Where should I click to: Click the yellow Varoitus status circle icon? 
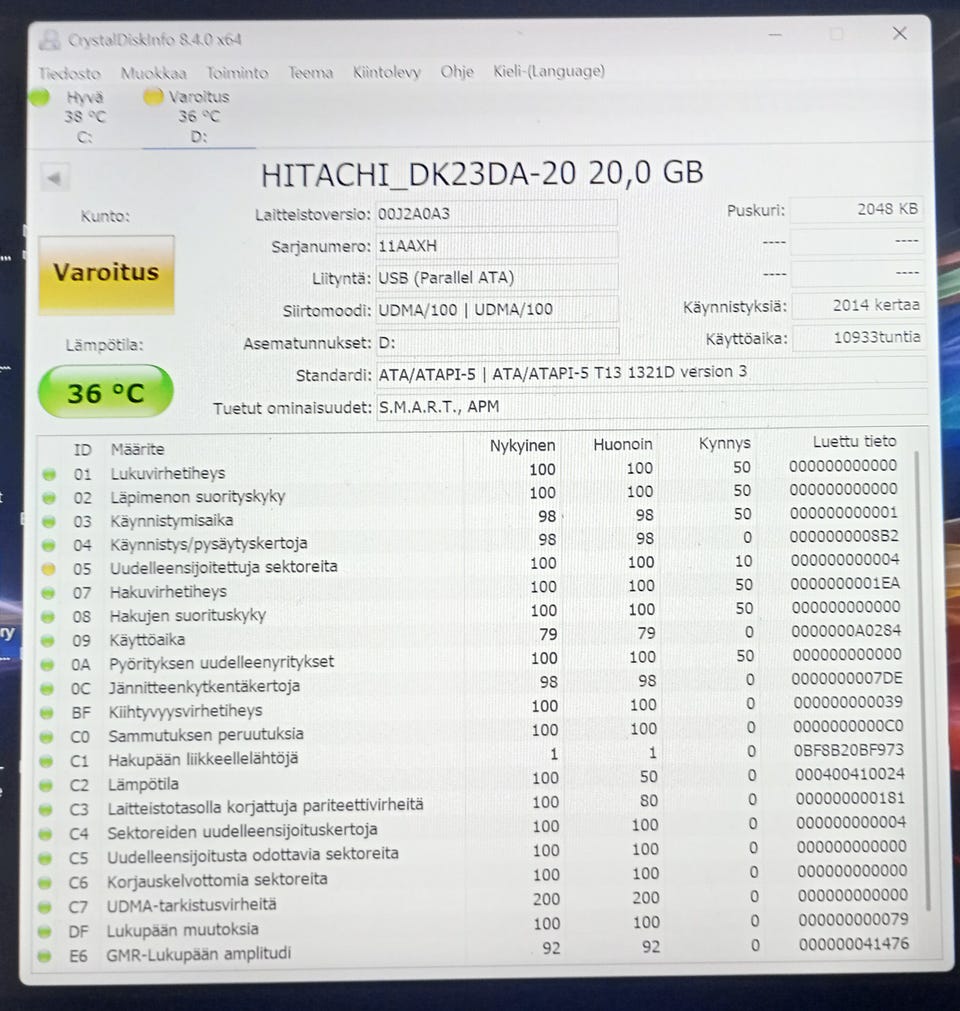153,97
